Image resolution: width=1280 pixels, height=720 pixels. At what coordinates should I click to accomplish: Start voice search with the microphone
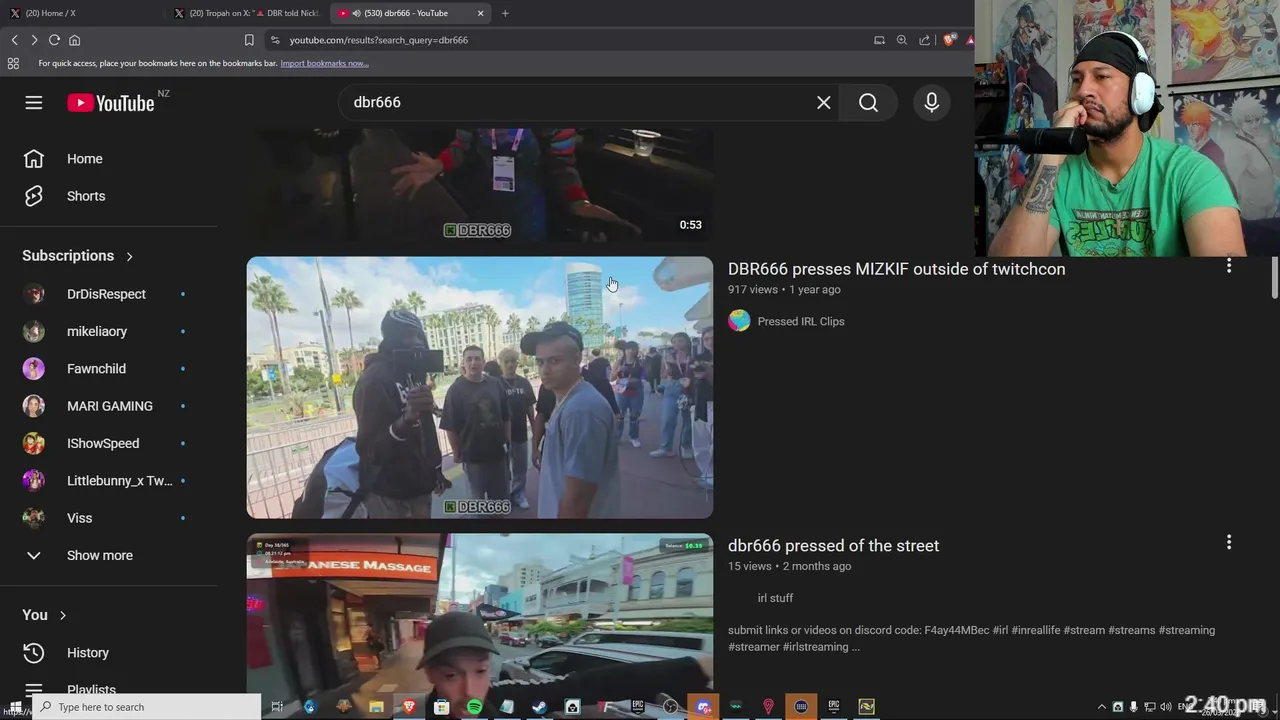tap(931, 103)
